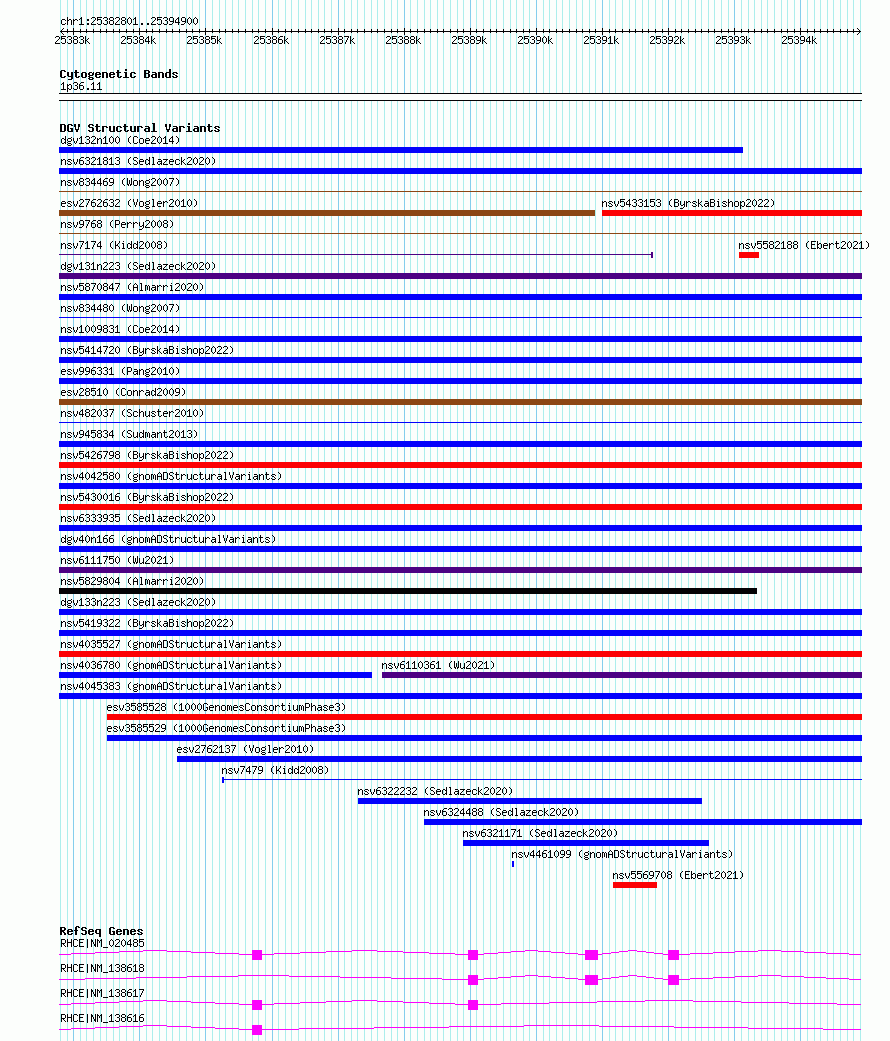890x1041 pixels.
Task: Select dgv131n223 (Sedlazeck2020) label
Action: pyautogui.click(x=137, y=266)
